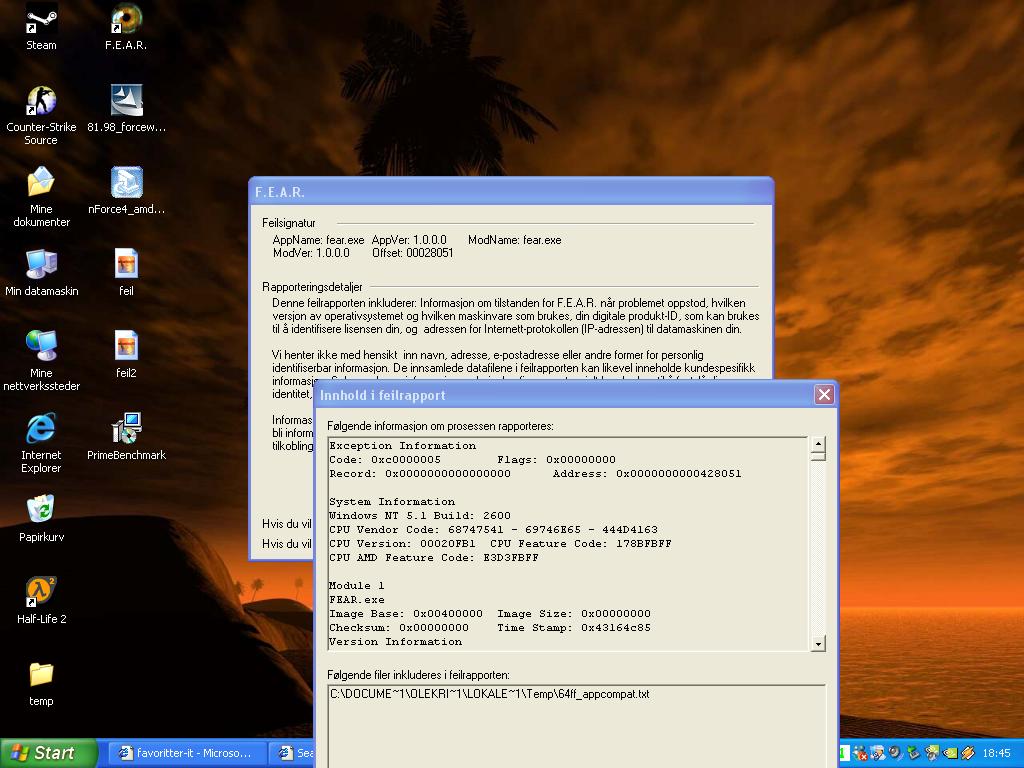The image size is (1024, 768).
Task: Click 'AppName: fear.exe' in Feilsignatur
Action: 319,240
